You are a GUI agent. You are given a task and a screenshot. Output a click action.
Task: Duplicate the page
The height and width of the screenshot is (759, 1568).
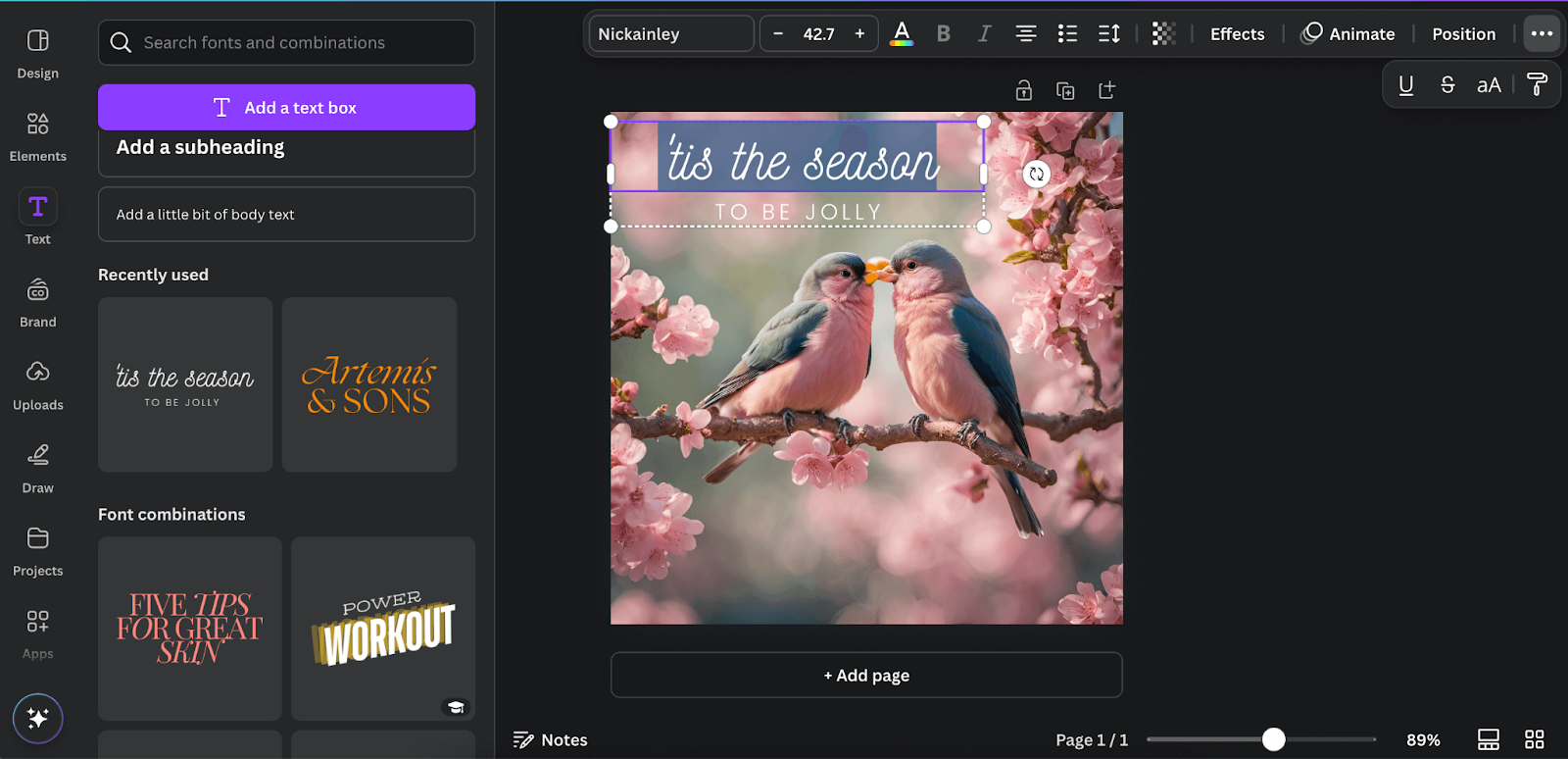click(x=1065, y=90)
